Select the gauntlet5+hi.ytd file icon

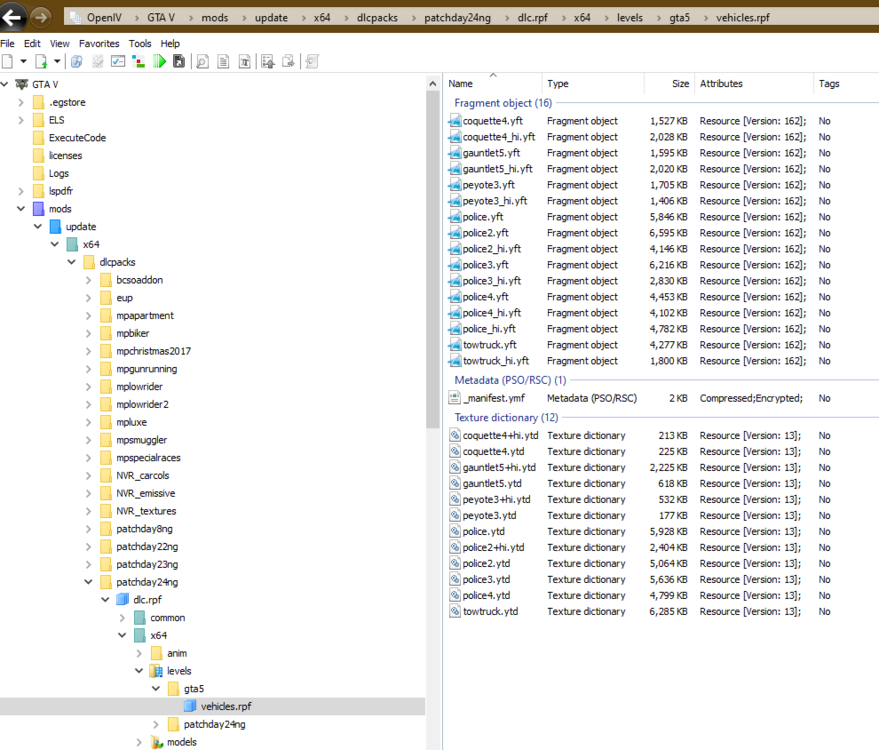455,467
